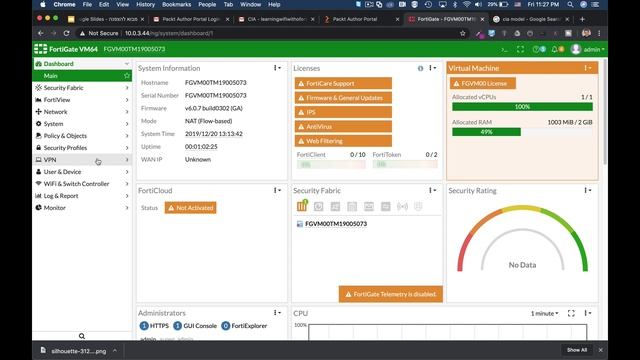Click Firmware & General Updates warning

click(x=343, y=98)
